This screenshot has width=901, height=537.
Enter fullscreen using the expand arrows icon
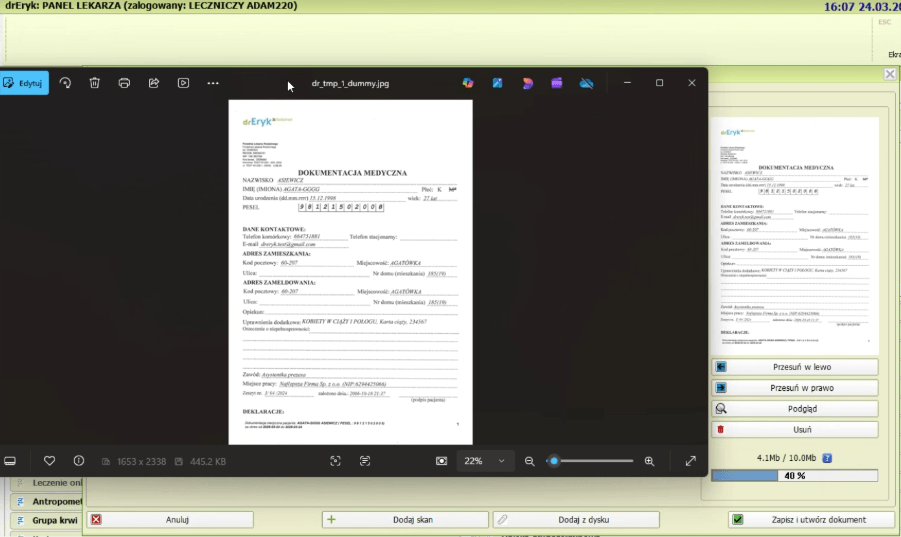(x=690, y=461)
